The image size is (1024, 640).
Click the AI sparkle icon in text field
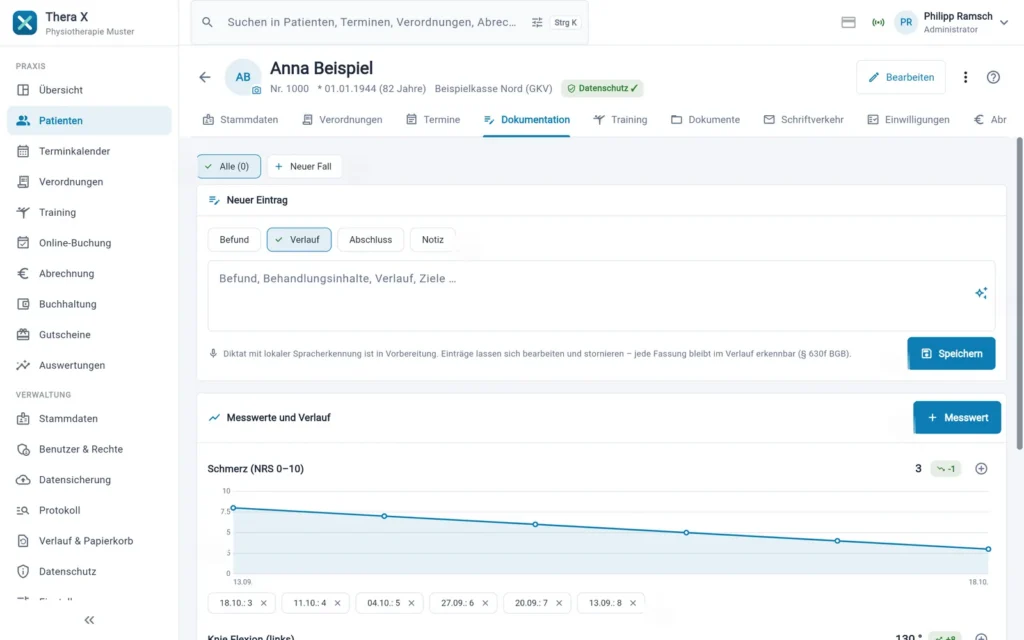pyautogui.click(x=981, y=293)
